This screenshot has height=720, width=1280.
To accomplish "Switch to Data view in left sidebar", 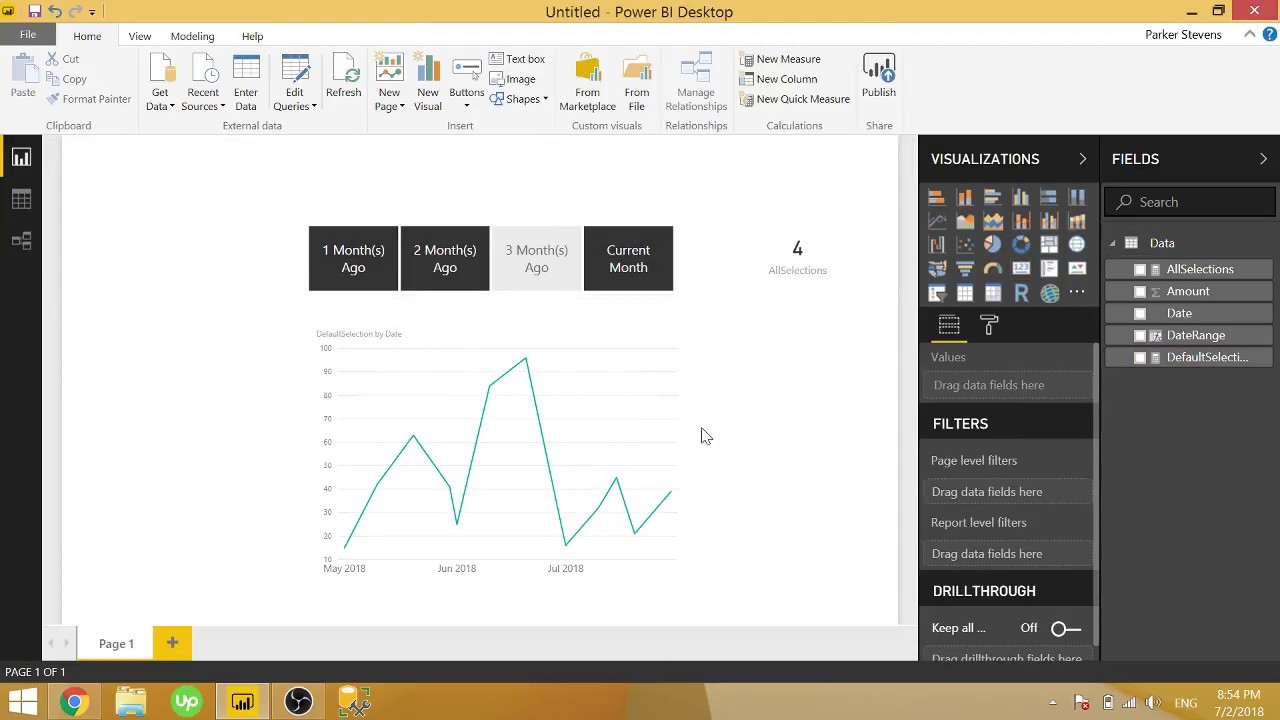I will point(21,200).
